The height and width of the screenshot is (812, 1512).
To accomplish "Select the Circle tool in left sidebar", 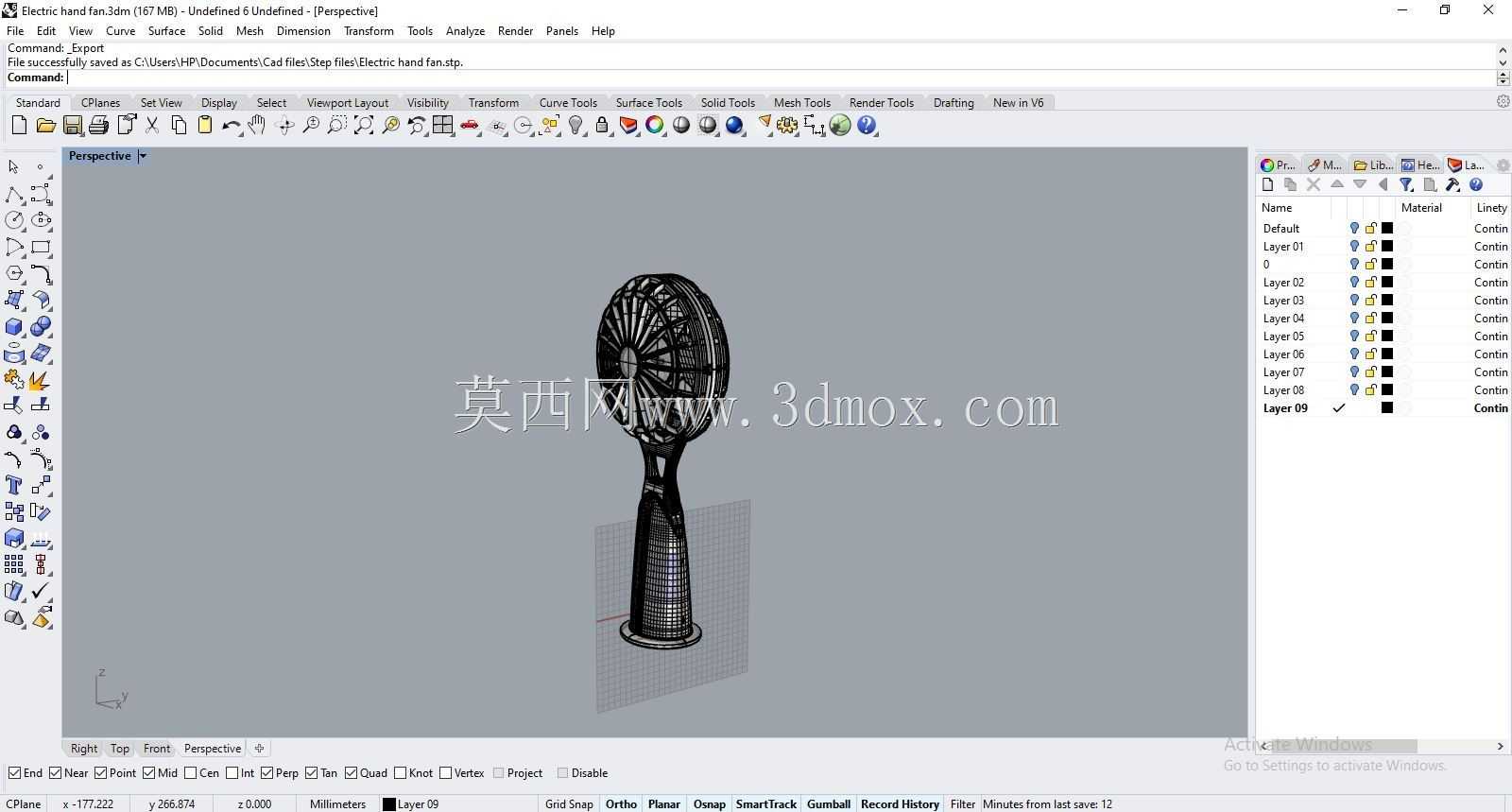I will 14,220.
